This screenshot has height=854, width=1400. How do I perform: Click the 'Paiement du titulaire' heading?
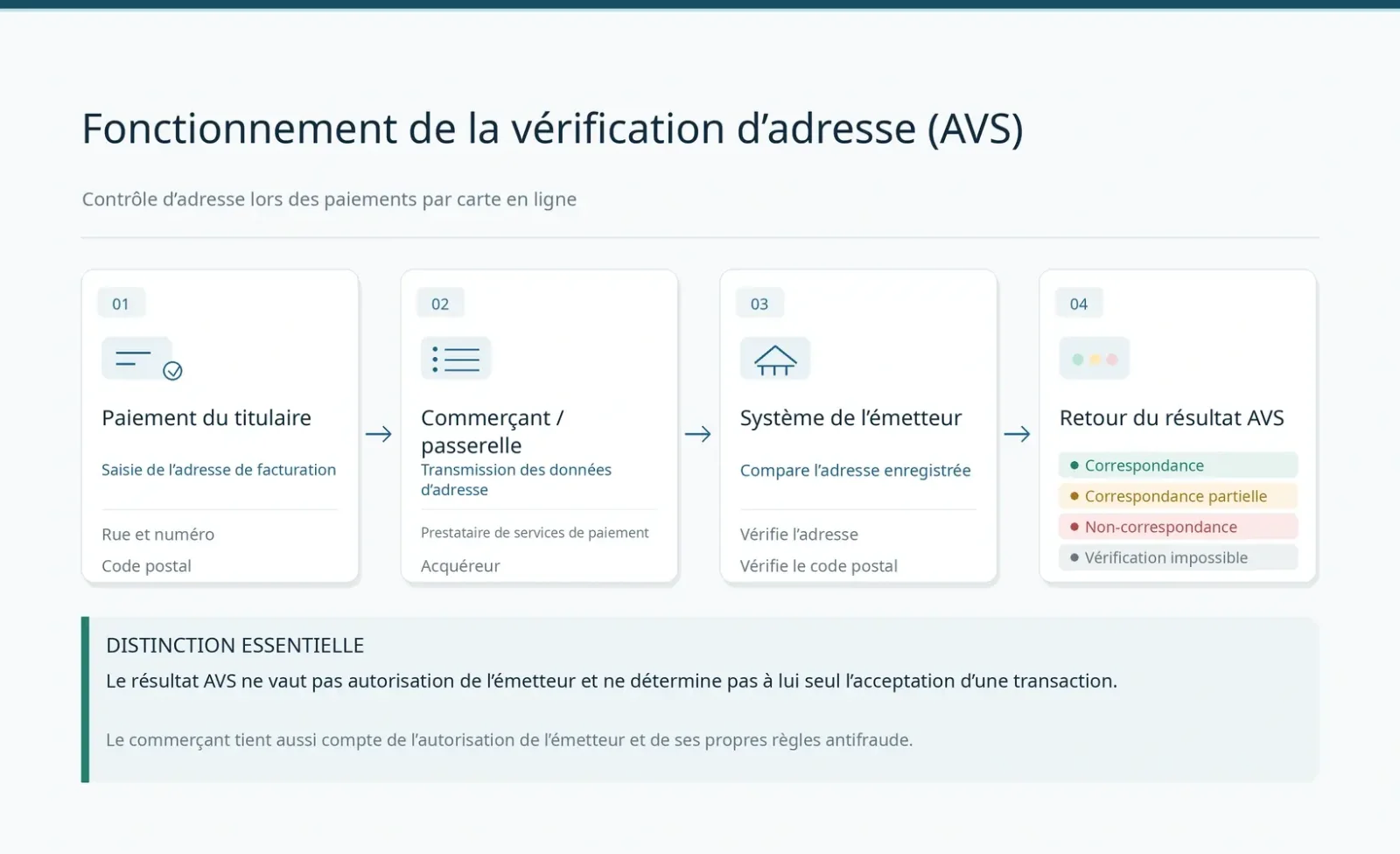pyautogui.click(x=206, y=418)
